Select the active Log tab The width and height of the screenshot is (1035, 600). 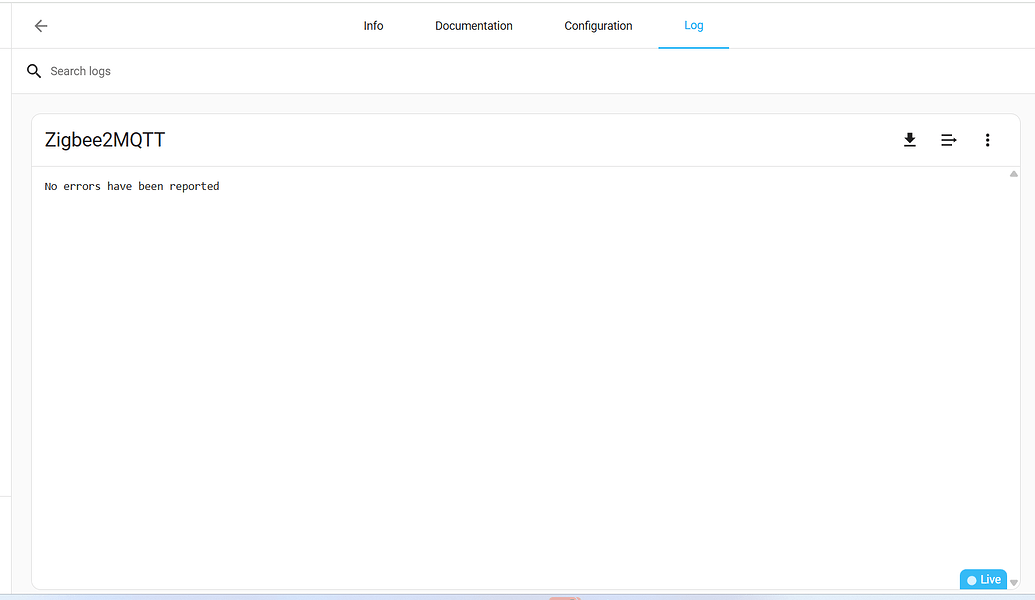(693, 25)
